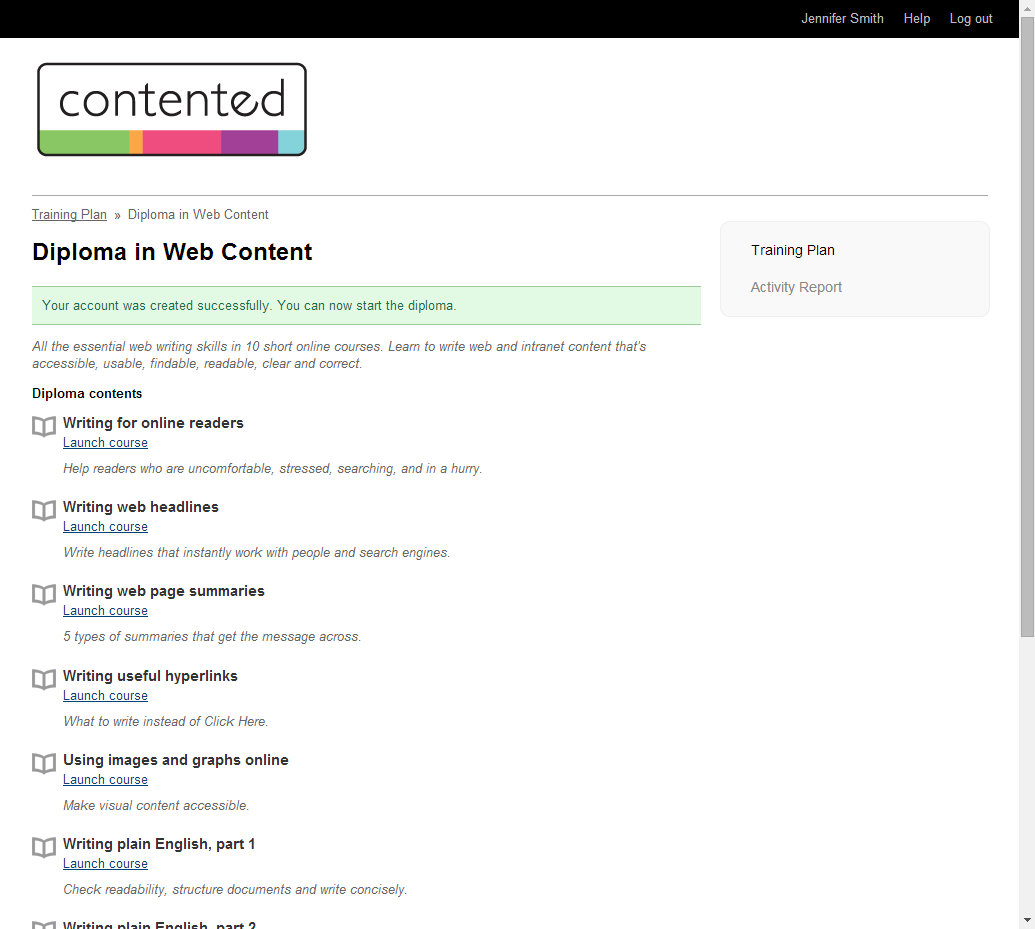Open the Training Plan sidebar item
This screenshot has width=1035, height=929.
(792, 250)
